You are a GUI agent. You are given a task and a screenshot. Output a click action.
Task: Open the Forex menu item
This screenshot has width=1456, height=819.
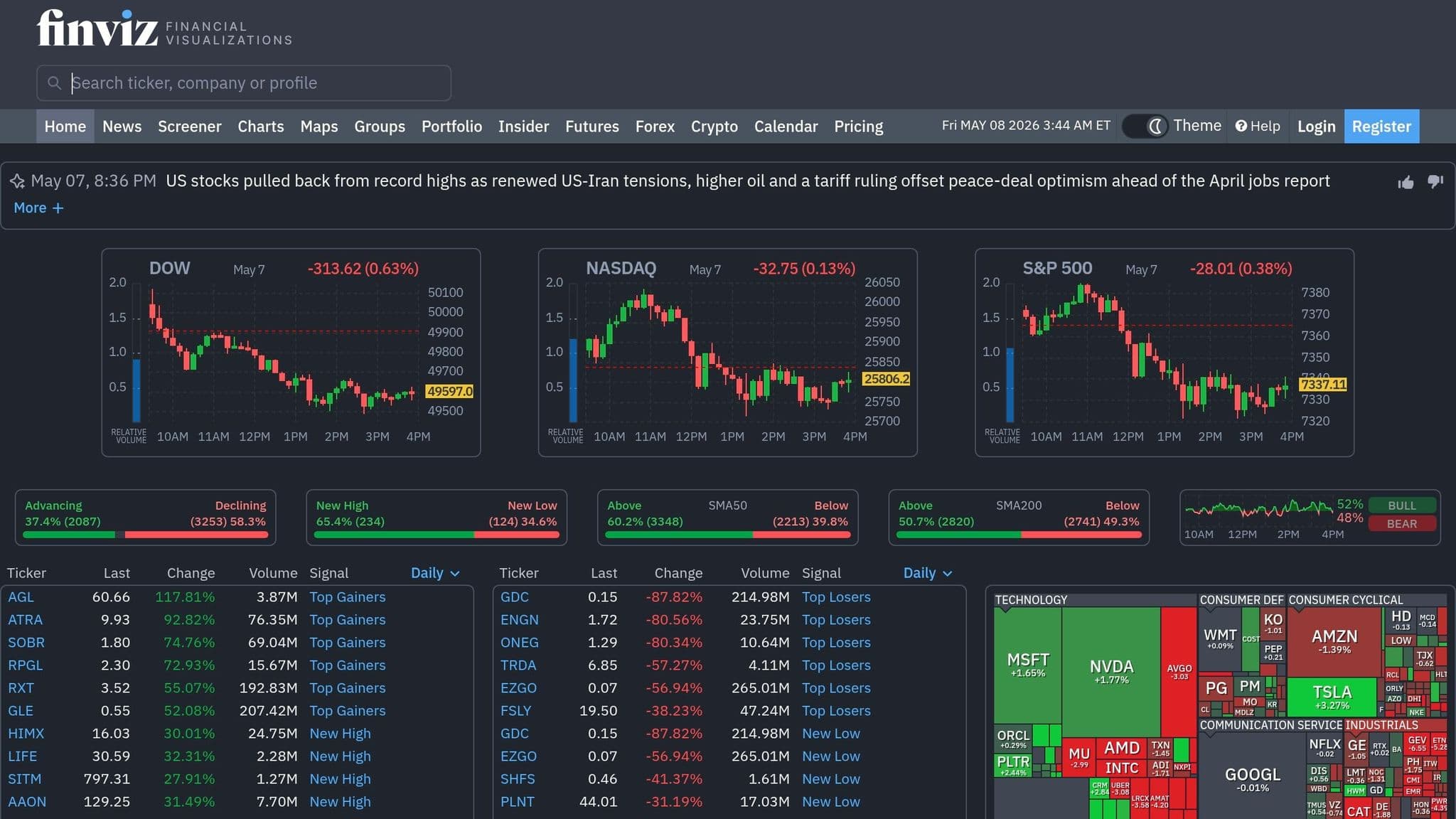tap(655, 127)
